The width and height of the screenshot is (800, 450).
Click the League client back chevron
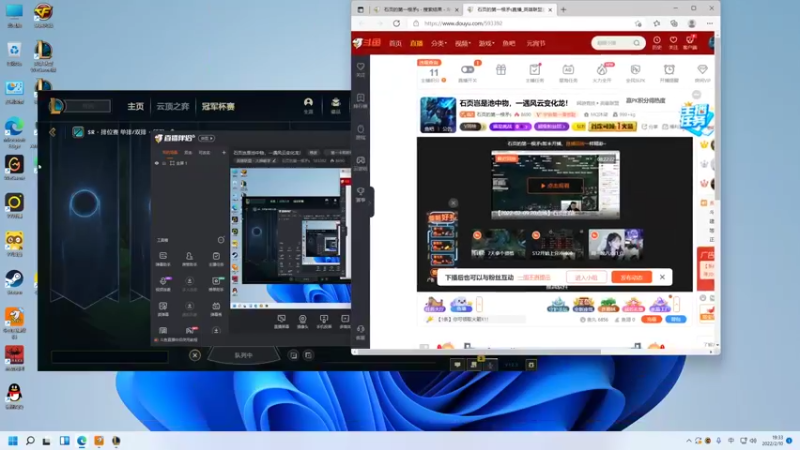click(x=53, y=132)
